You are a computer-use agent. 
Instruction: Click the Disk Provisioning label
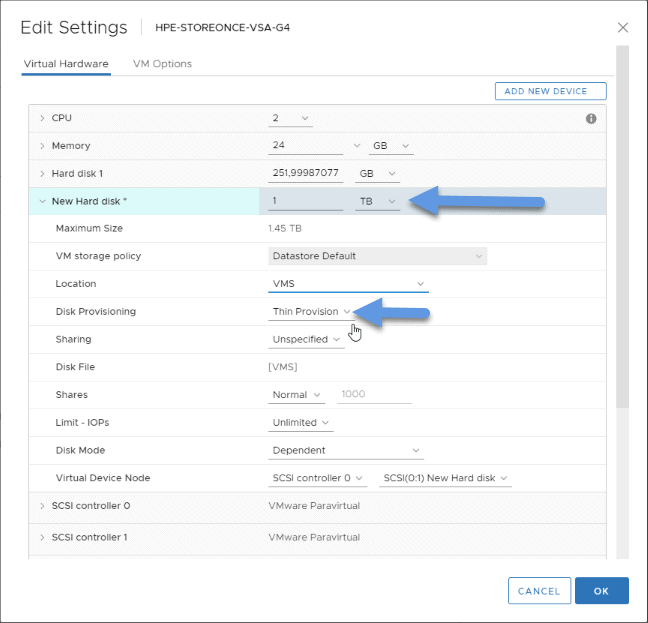click(95, 312)
